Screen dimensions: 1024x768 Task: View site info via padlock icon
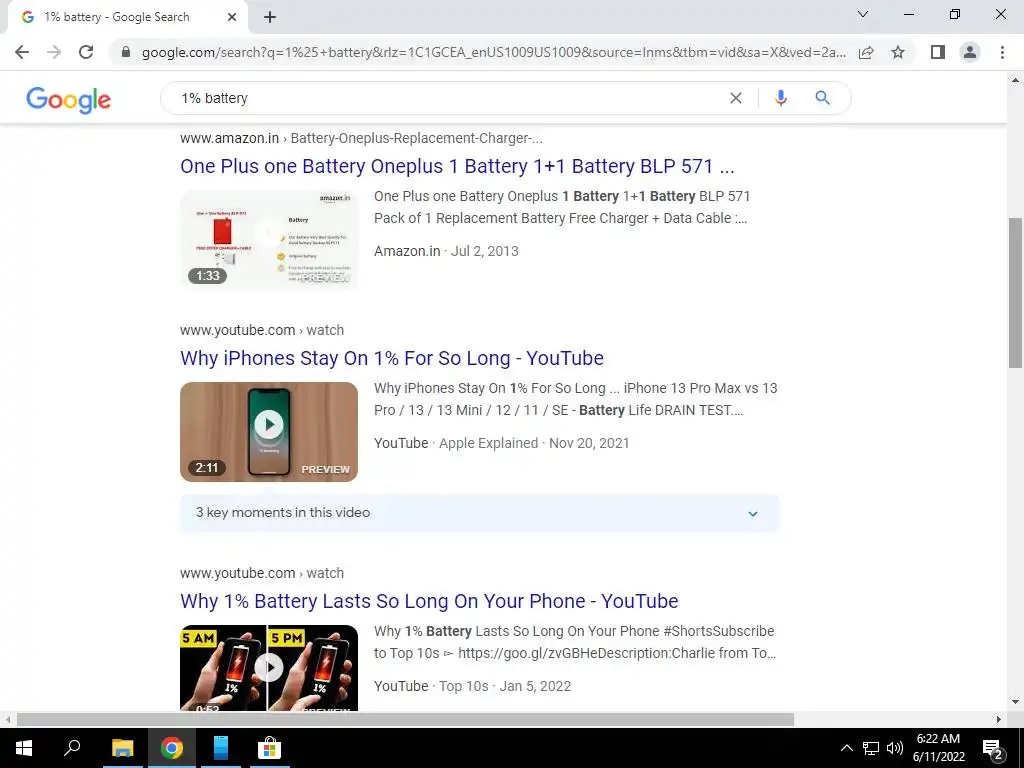click(x=126, y=52)
